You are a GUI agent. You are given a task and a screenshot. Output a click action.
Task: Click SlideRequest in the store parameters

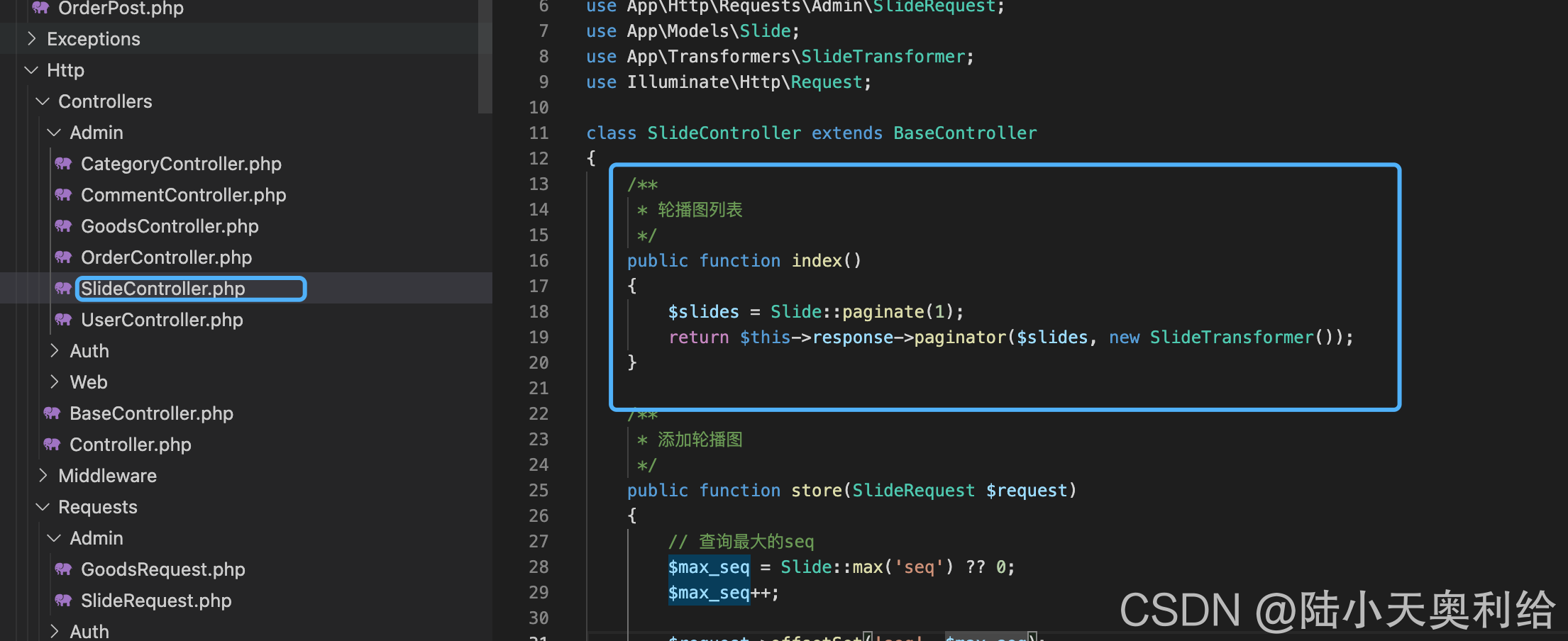tap(914, 490)
